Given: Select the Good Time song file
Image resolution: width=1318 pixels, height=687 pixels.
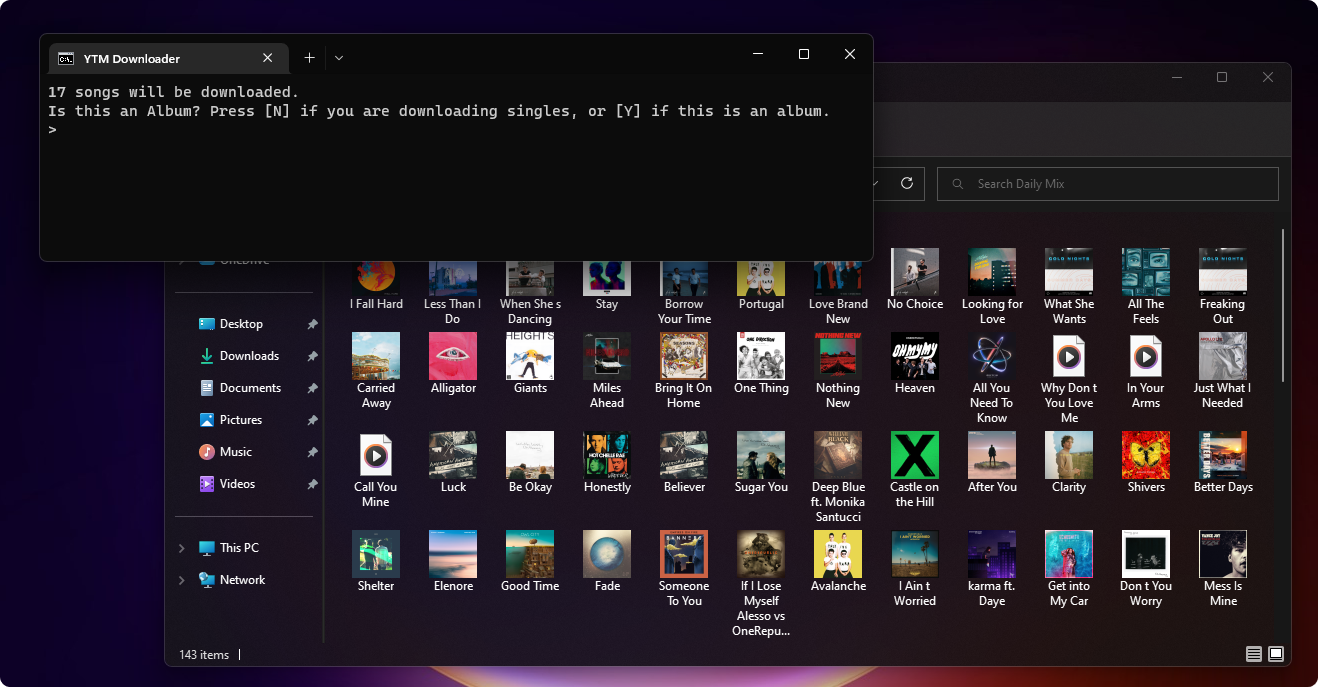Looking at the screenshot, I should coord(530,562).
